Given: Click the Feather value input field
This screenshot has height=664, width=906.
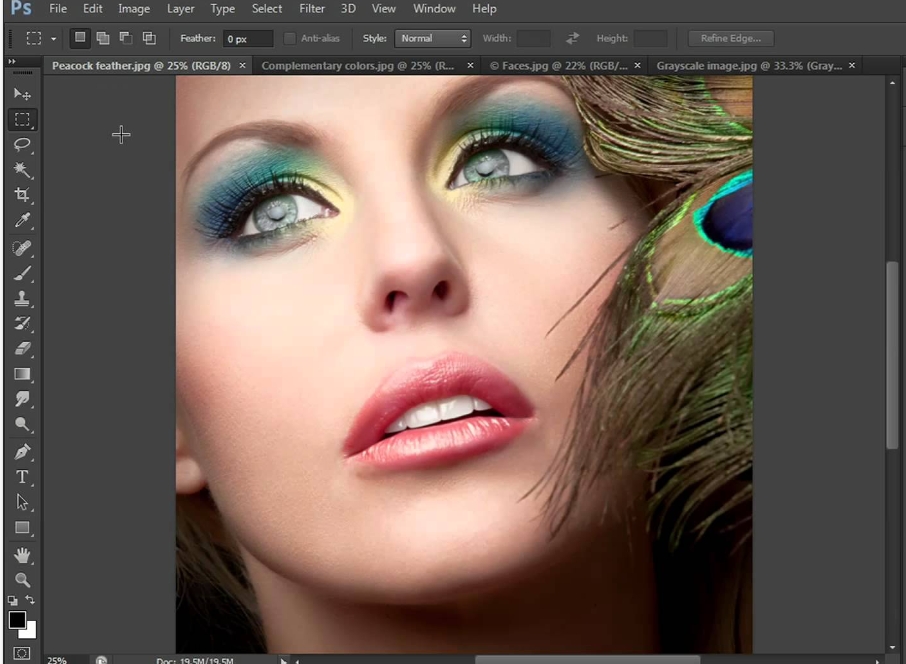Looking at the screenshot, I should click(247, 38).
